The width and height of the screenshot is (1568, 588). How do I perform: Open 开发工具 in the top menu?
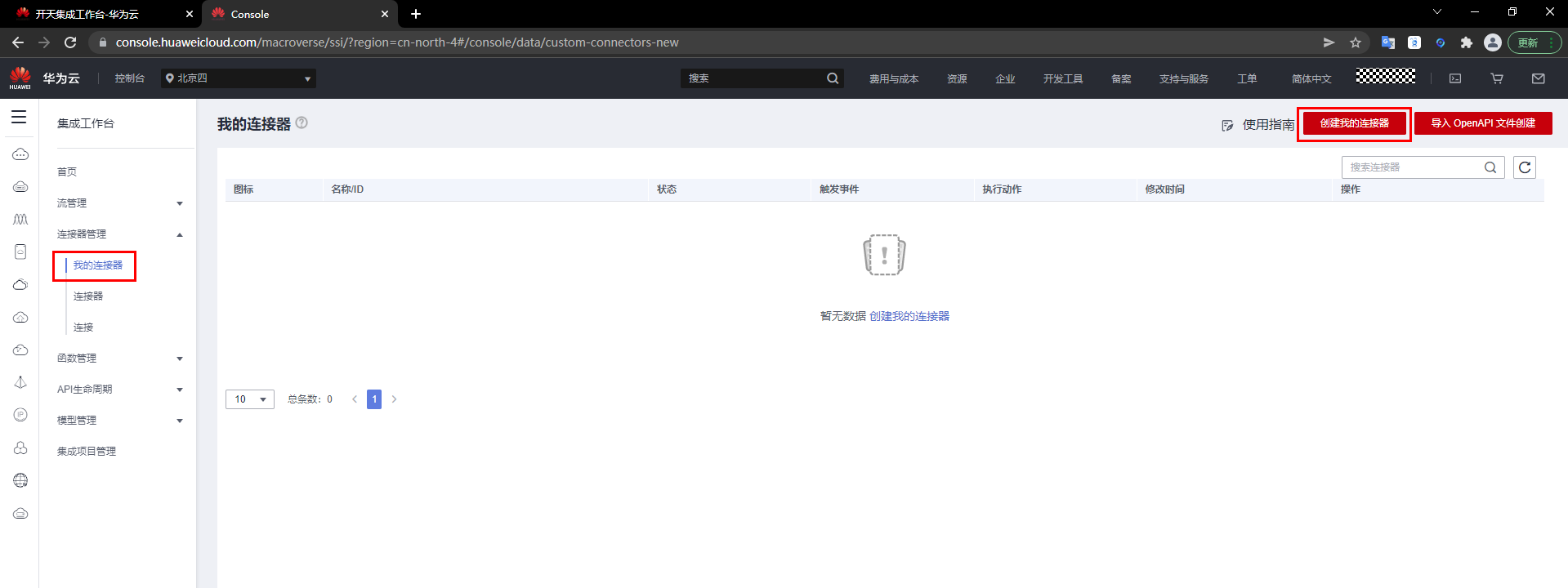pyautogui.click(x=1063, y=79)
